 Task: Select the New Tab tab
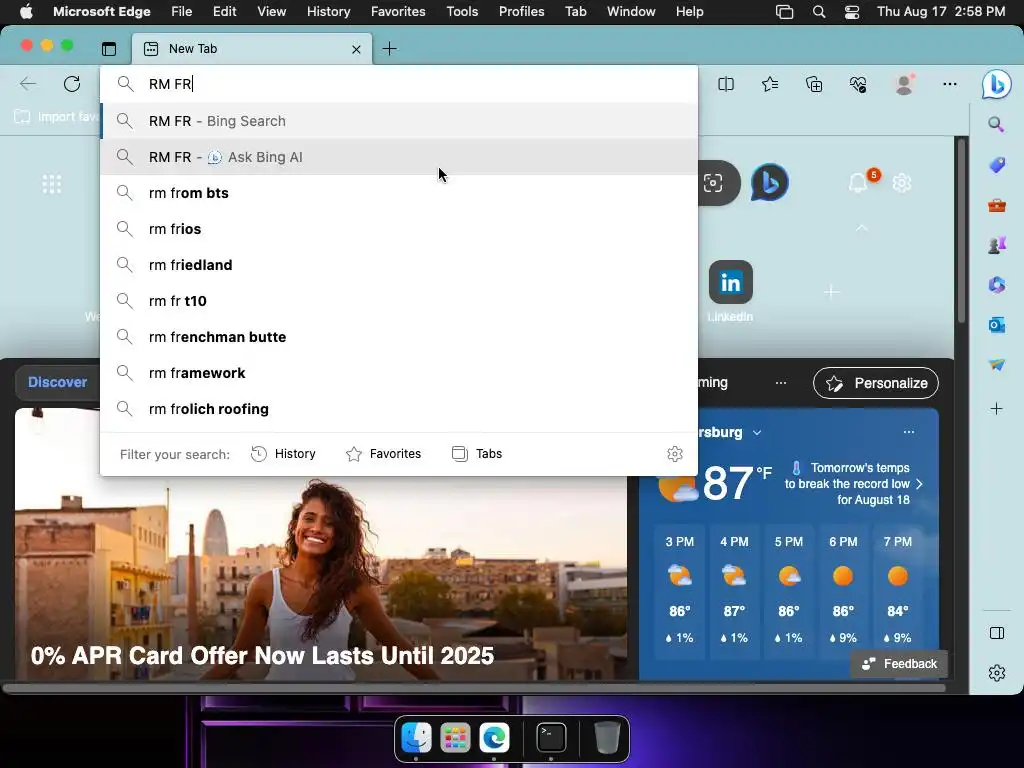[252, 49]
